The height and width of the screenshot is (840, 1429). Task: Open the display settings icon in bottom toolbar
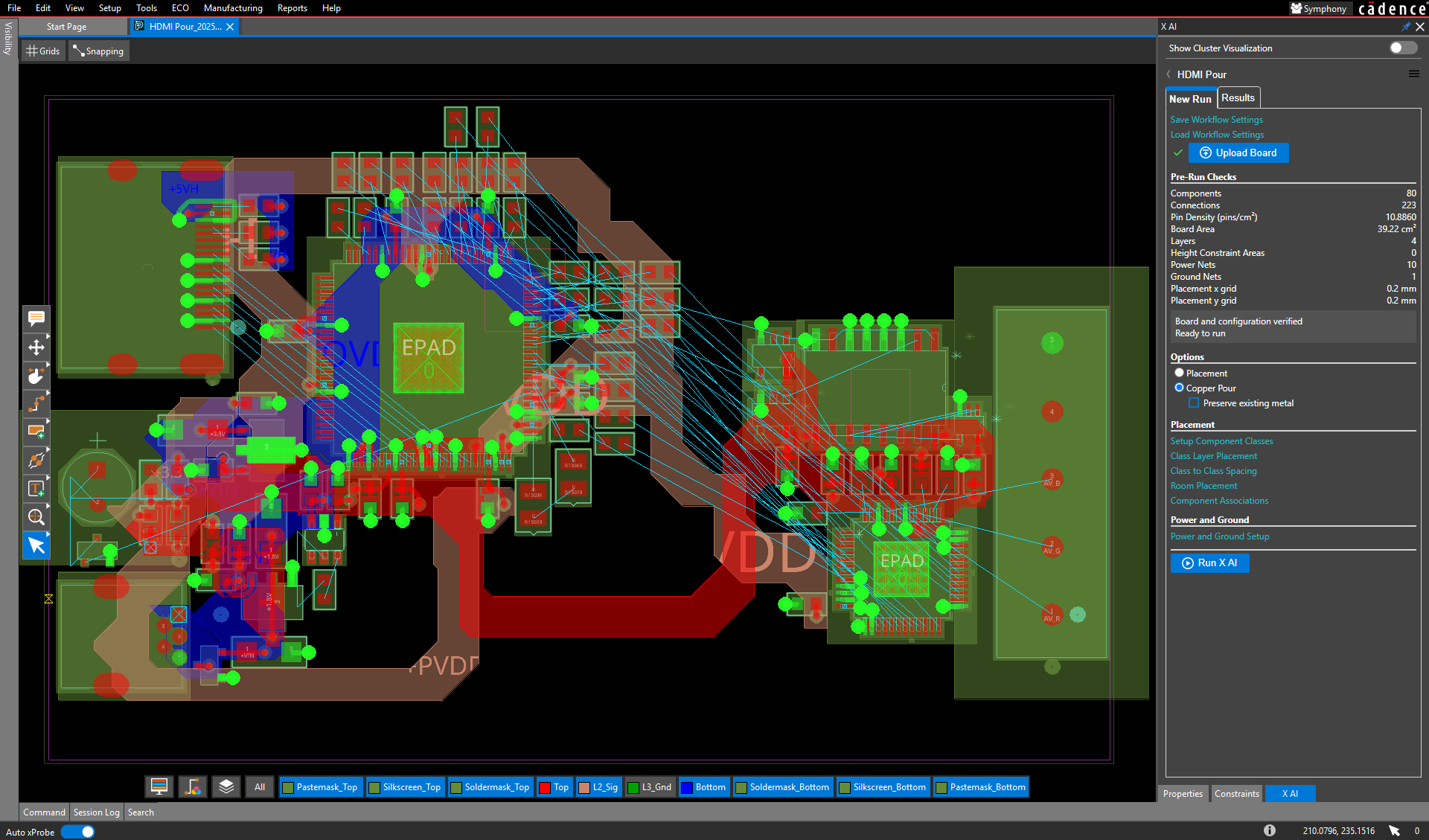(159, 786)
